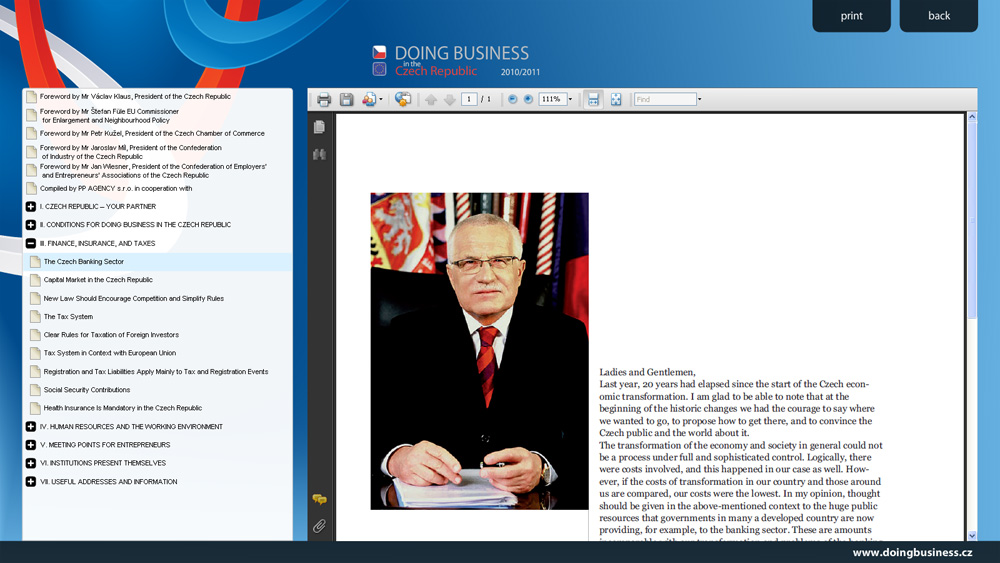Select Registration and Tax Liabilities entry
1000x563 pixels.
pos(156,371)
